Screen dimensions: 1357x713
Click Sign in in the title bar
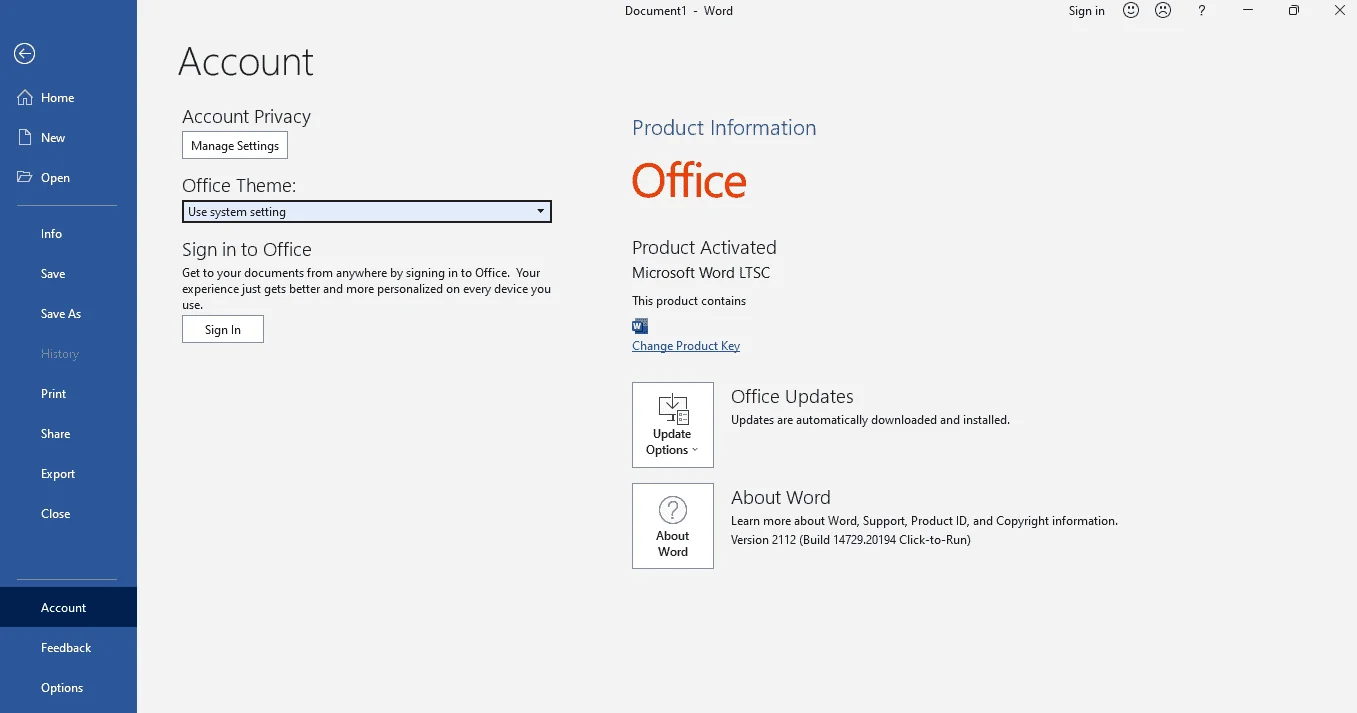pos(1086,11)
